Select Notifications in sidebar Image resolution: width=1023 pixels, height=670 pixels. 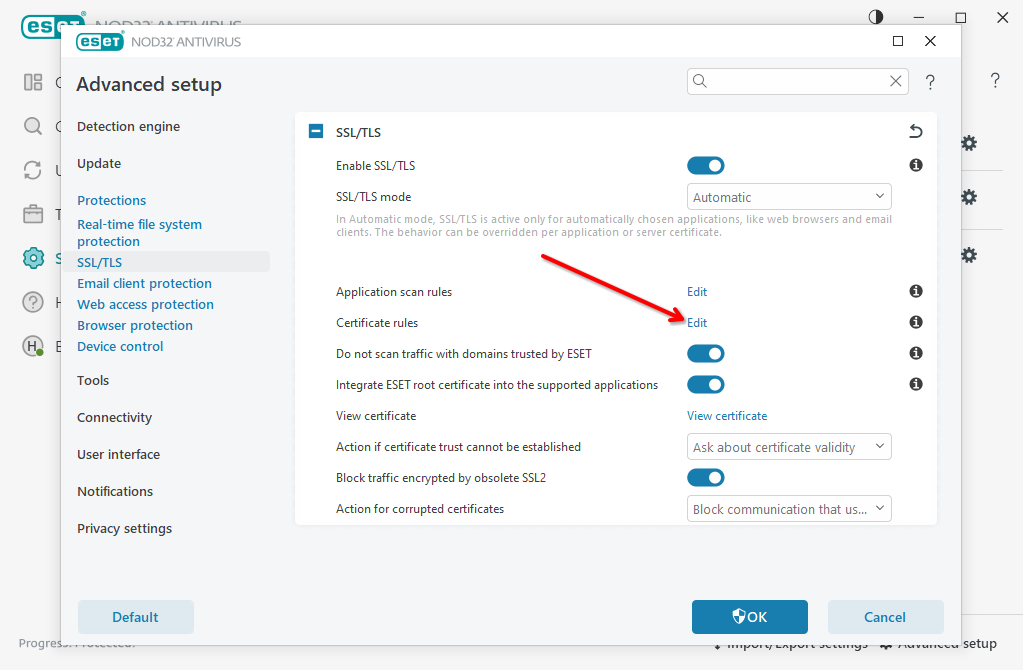tap(115, 491)
